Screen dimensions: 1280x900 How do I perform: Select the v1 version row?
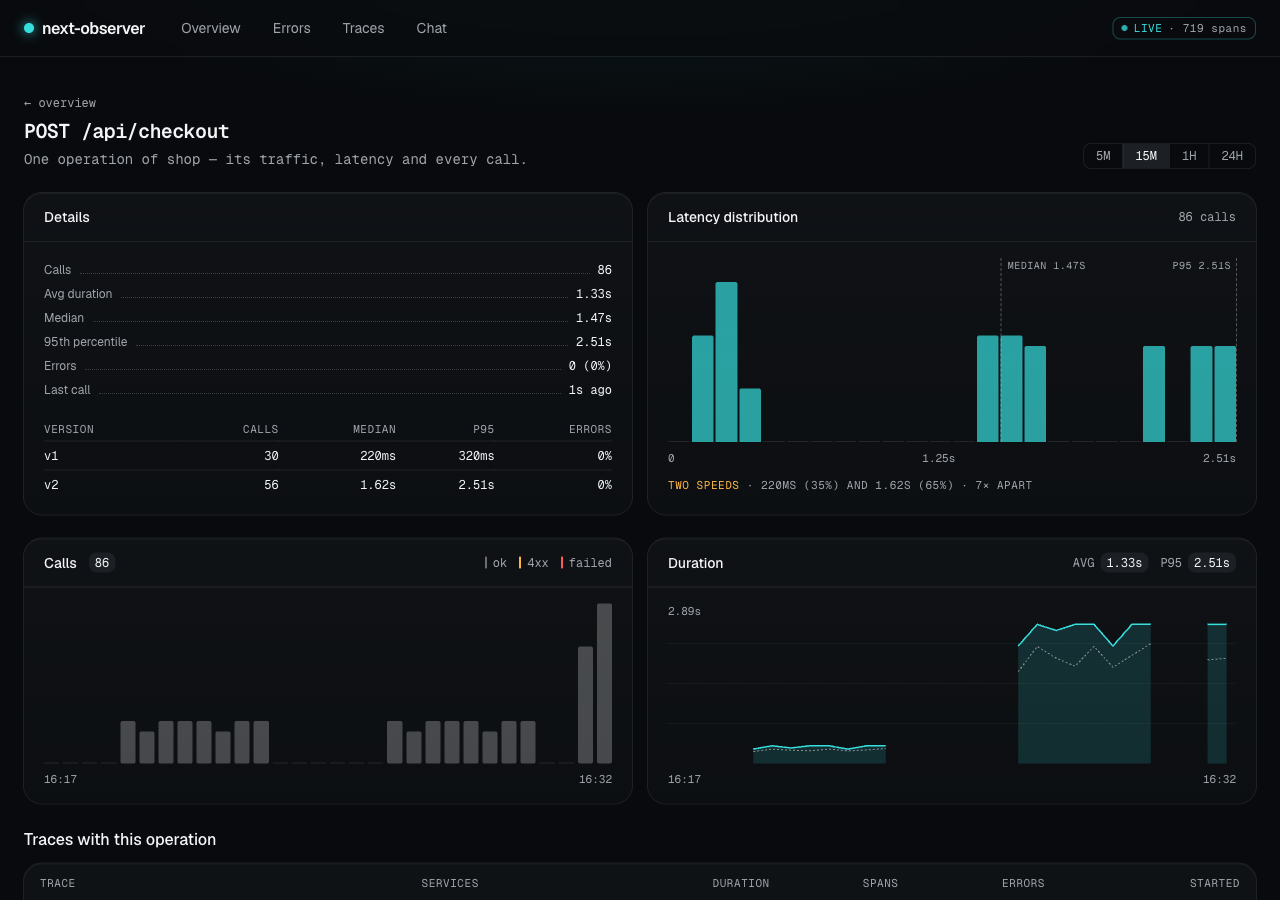click(328, 456)
